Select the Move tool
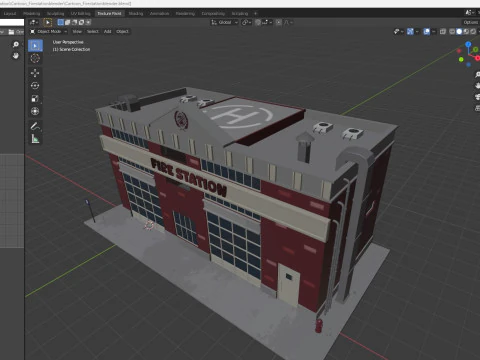 (x=35, y=73)
